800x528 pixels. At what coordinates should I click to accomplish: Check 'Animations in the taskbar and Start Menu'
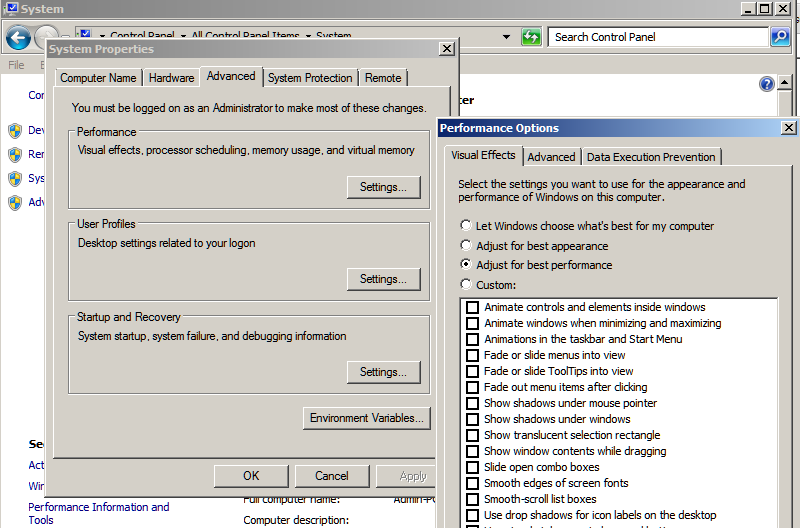(472, 339)
